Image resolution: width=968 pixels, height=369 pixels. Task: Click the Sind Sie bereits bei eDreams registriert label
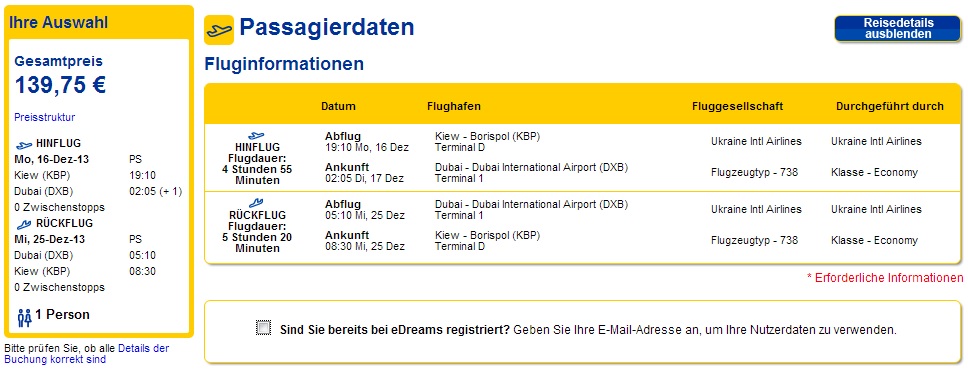point(395,330)
